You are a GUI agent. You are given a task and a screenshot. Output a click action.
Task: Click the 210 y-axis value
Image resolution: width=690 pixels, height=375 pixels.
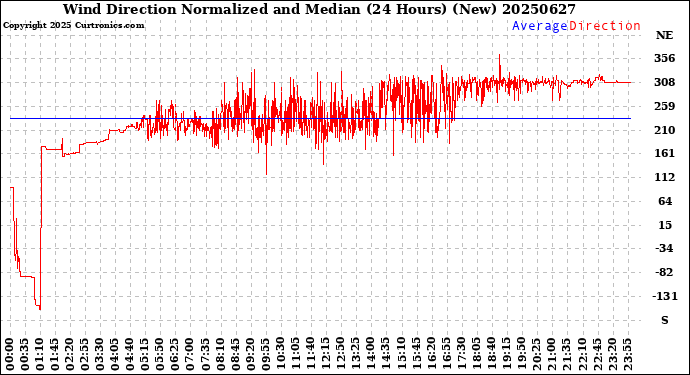tap(664, 130)
